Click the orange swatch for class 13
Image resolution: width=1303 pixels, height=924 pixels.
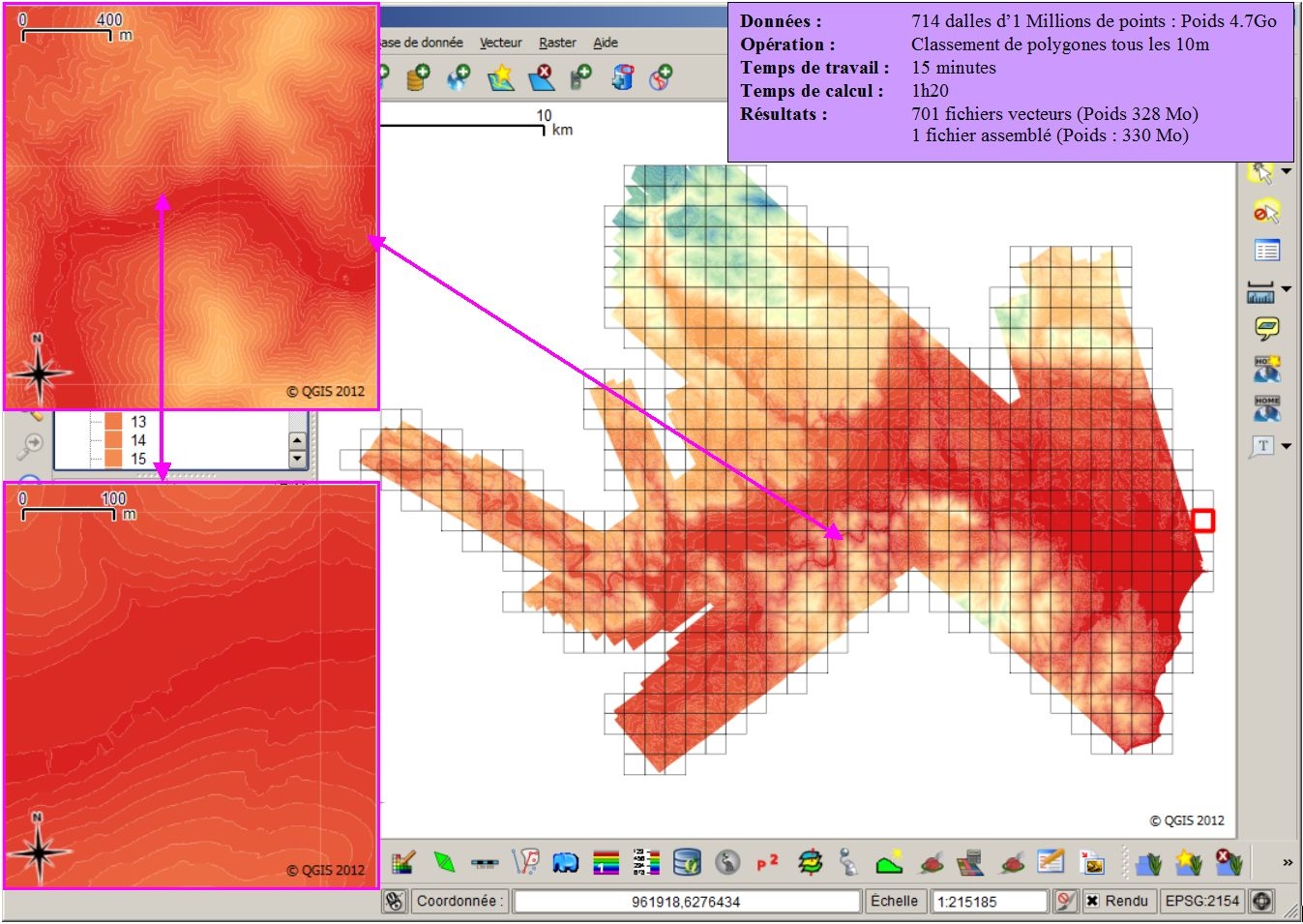coord(113,421)
